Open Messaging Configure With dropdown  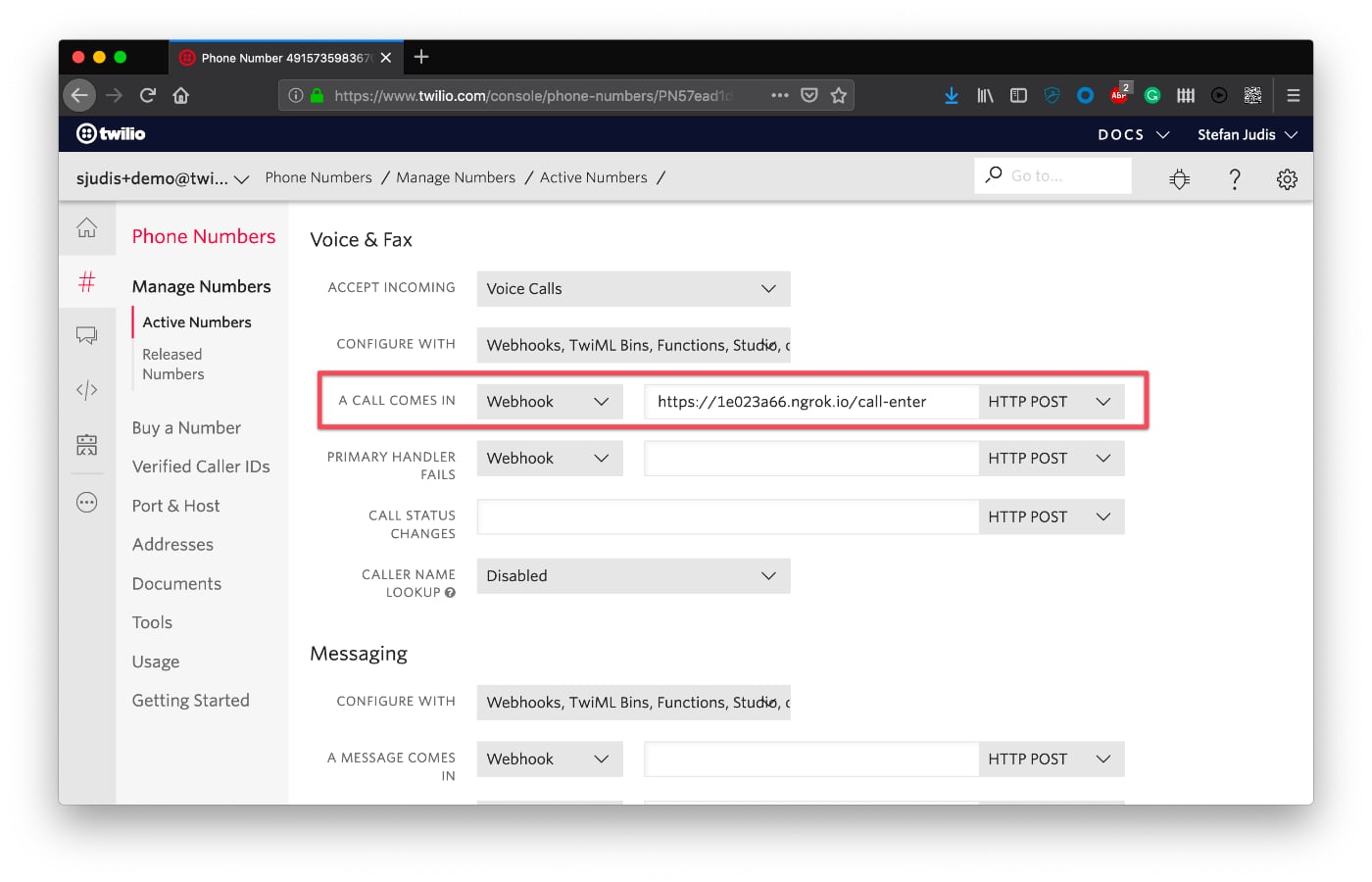(633, 702)
